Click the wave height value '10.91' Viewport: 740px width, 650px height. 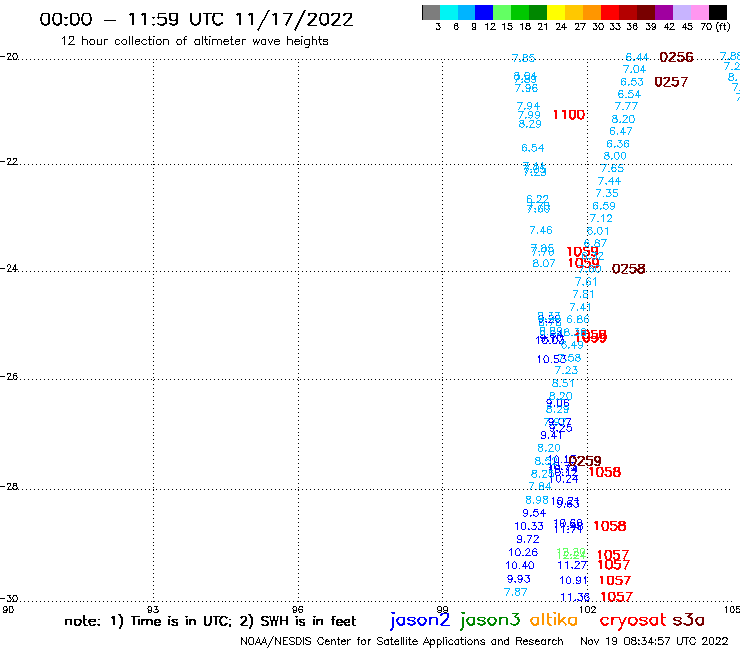(574, 581)
